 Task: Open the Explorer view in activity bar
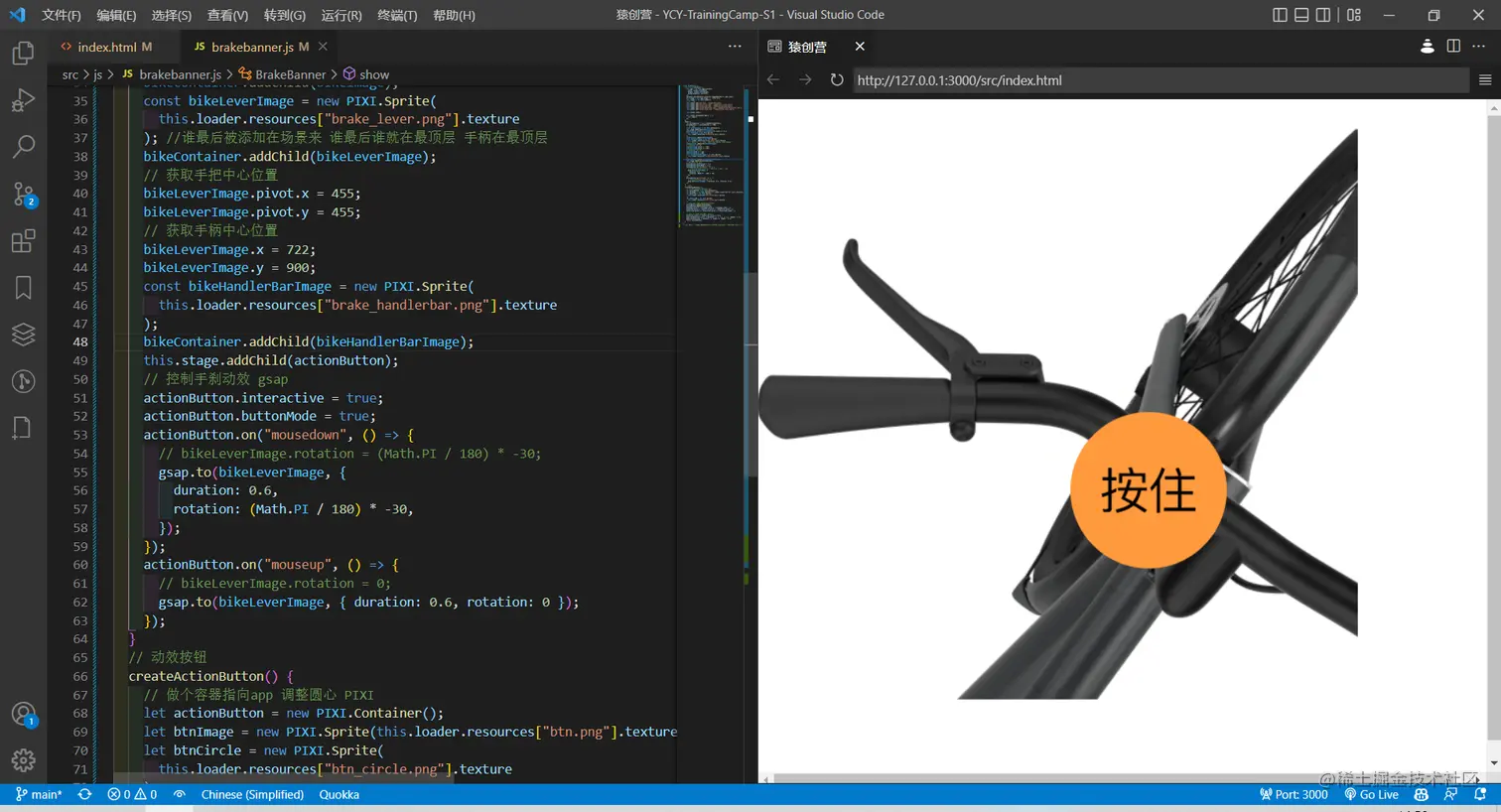[23, 53]
